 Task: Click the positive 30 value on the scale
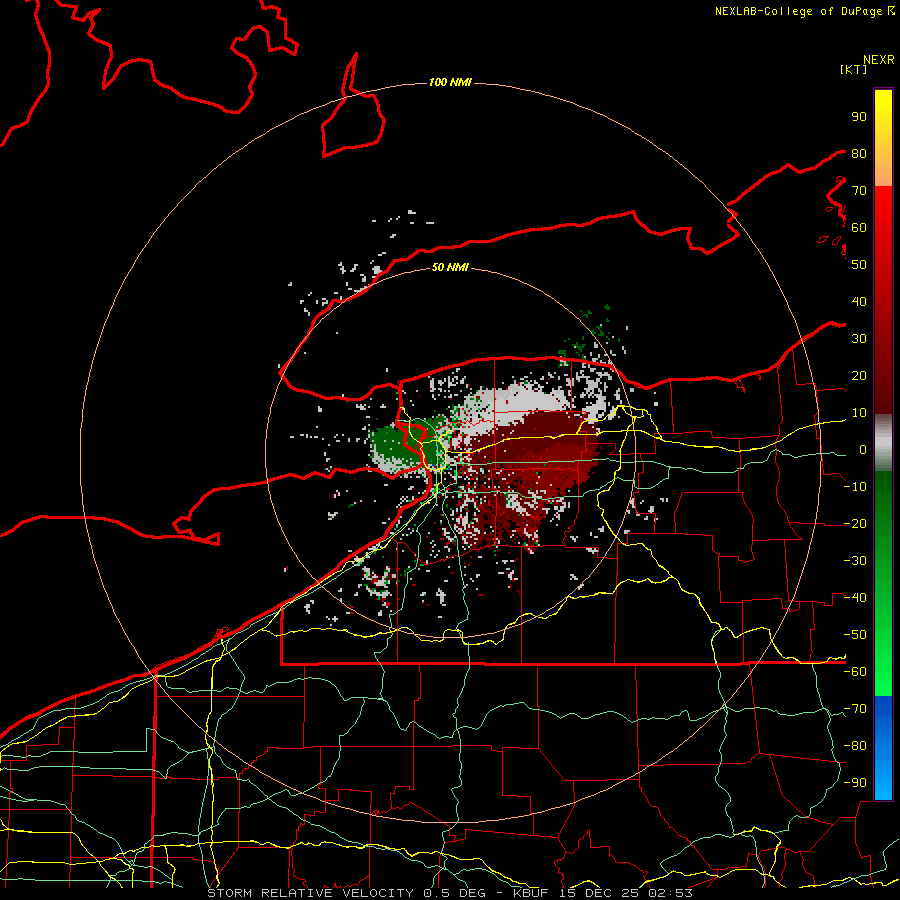click(859, 339)
